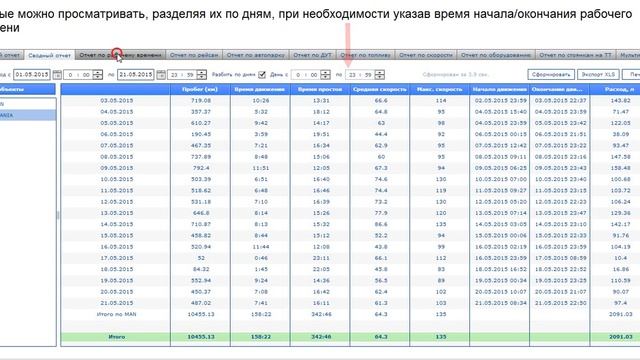Click movement start 14.05.2015 03:05

pos(500,224)
